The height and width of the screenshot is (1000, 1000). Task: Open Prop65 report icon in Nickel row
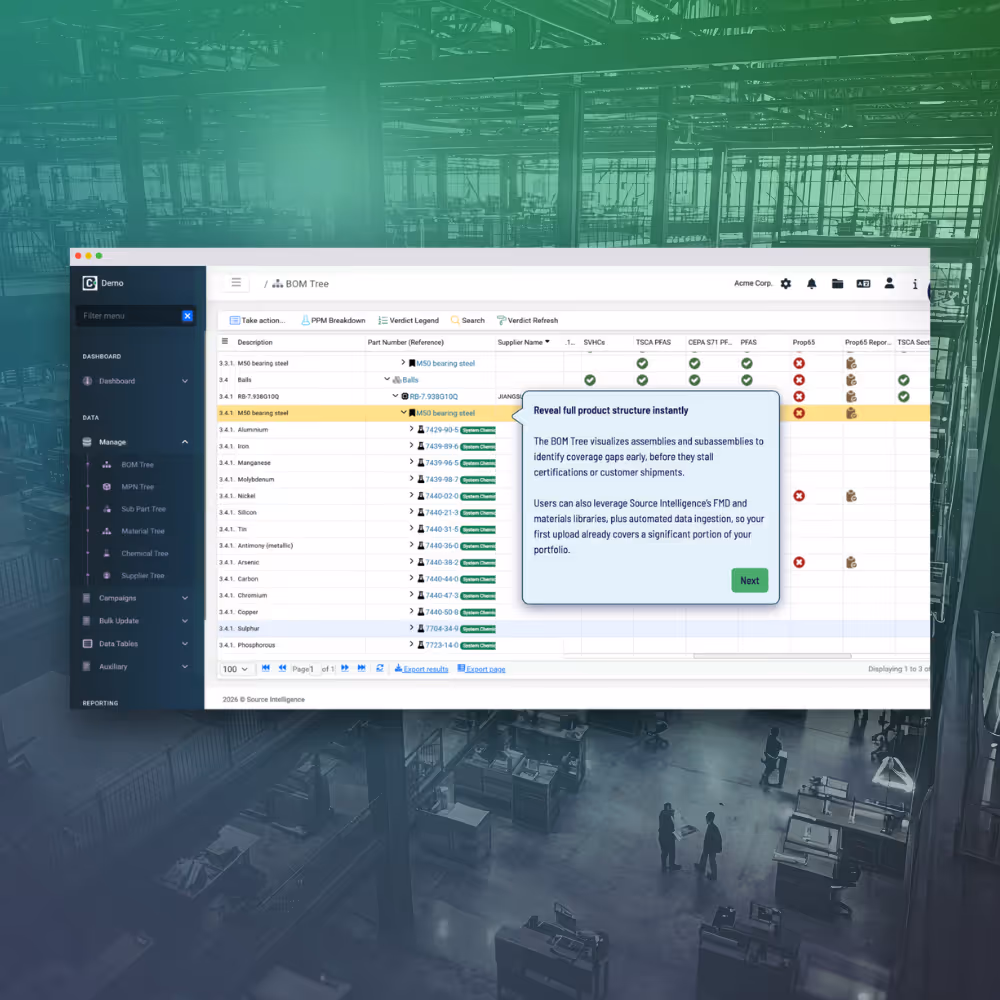(x=851, y=496)
